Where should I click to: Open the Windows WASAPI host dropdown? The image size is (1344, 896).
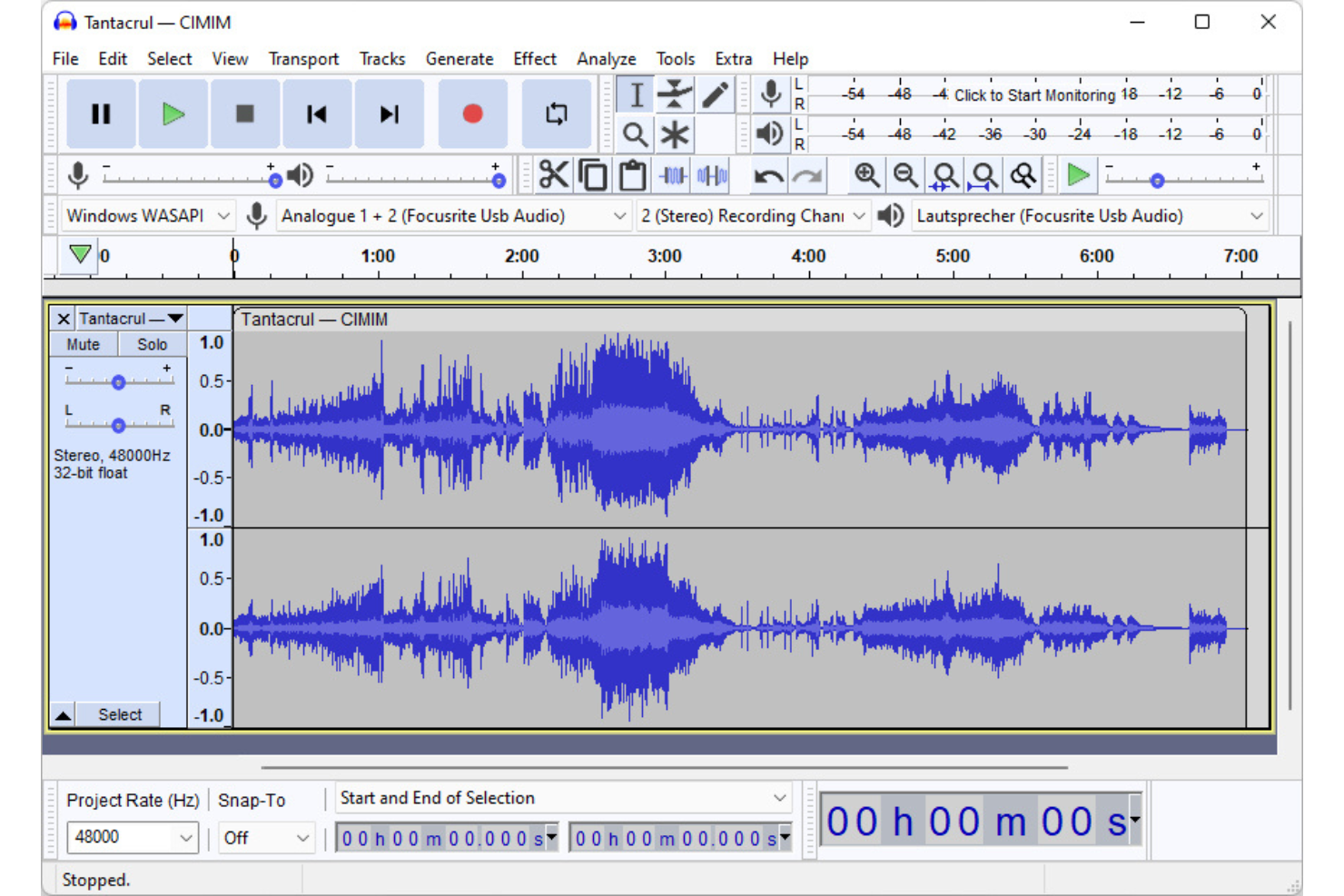[148, 216]
